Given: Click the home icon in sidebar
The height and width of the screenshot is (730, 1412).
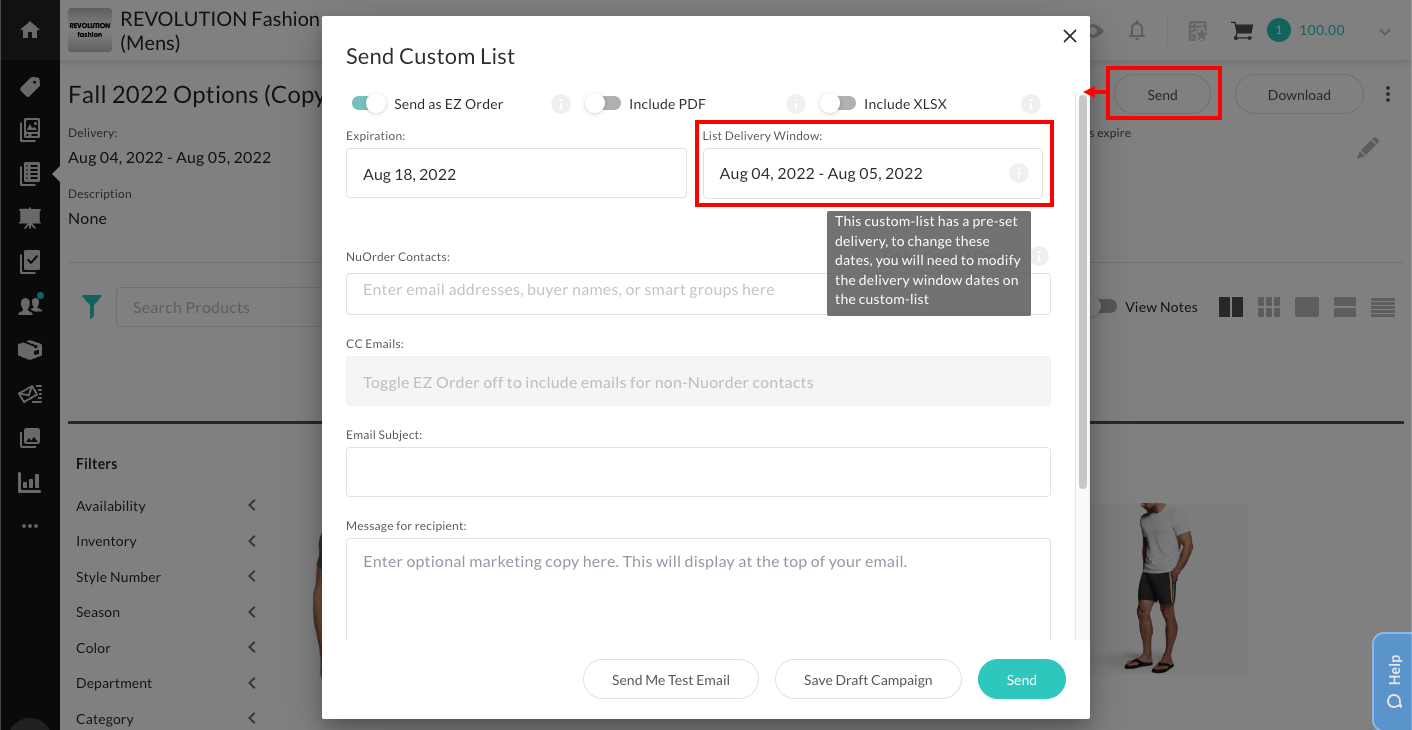Looking at the screenshot, I should [x=30, y=30].
